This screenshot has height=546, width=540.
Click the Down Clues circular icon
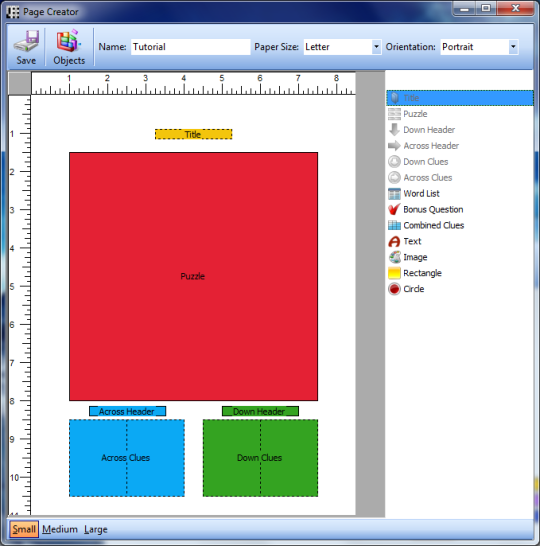394,162
